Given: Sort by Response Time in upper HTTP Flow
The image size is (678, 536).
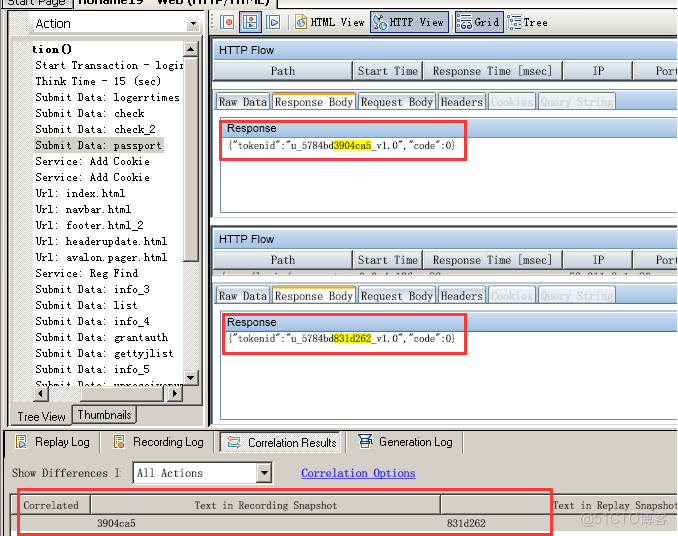Looking at the screenshot, I should pyautogui.click(x=493, y=71).
